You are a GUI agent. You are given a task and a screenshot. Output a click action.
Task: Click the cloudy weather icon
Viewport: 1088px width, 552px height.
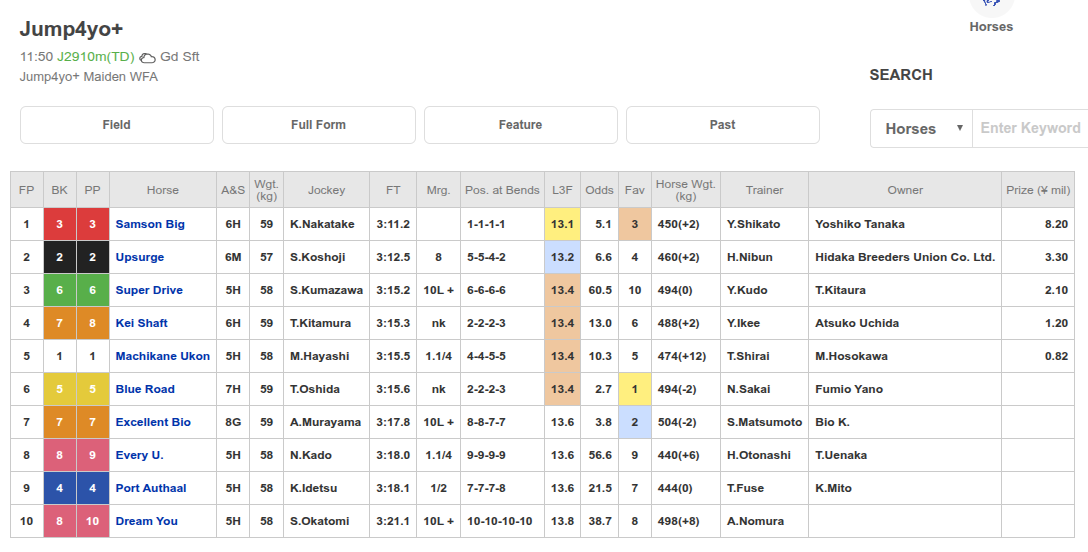(147, 58)
